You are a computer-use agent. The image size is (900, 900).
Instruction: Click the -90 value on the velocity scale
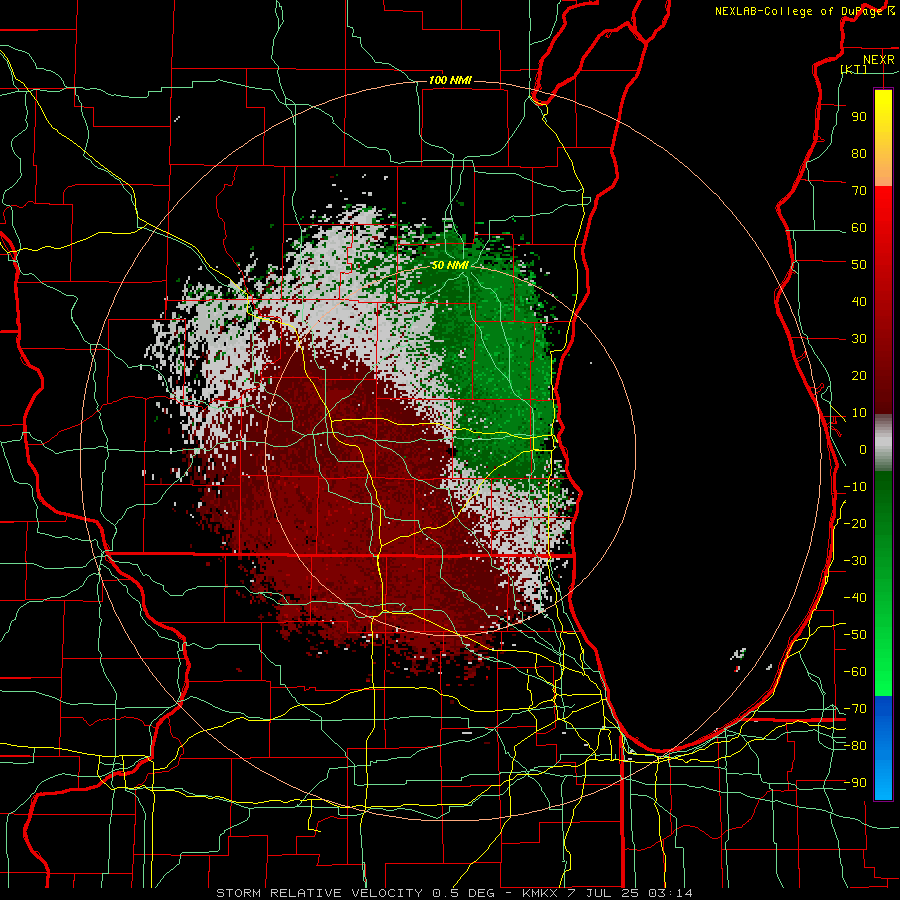(x=855, y=783)
